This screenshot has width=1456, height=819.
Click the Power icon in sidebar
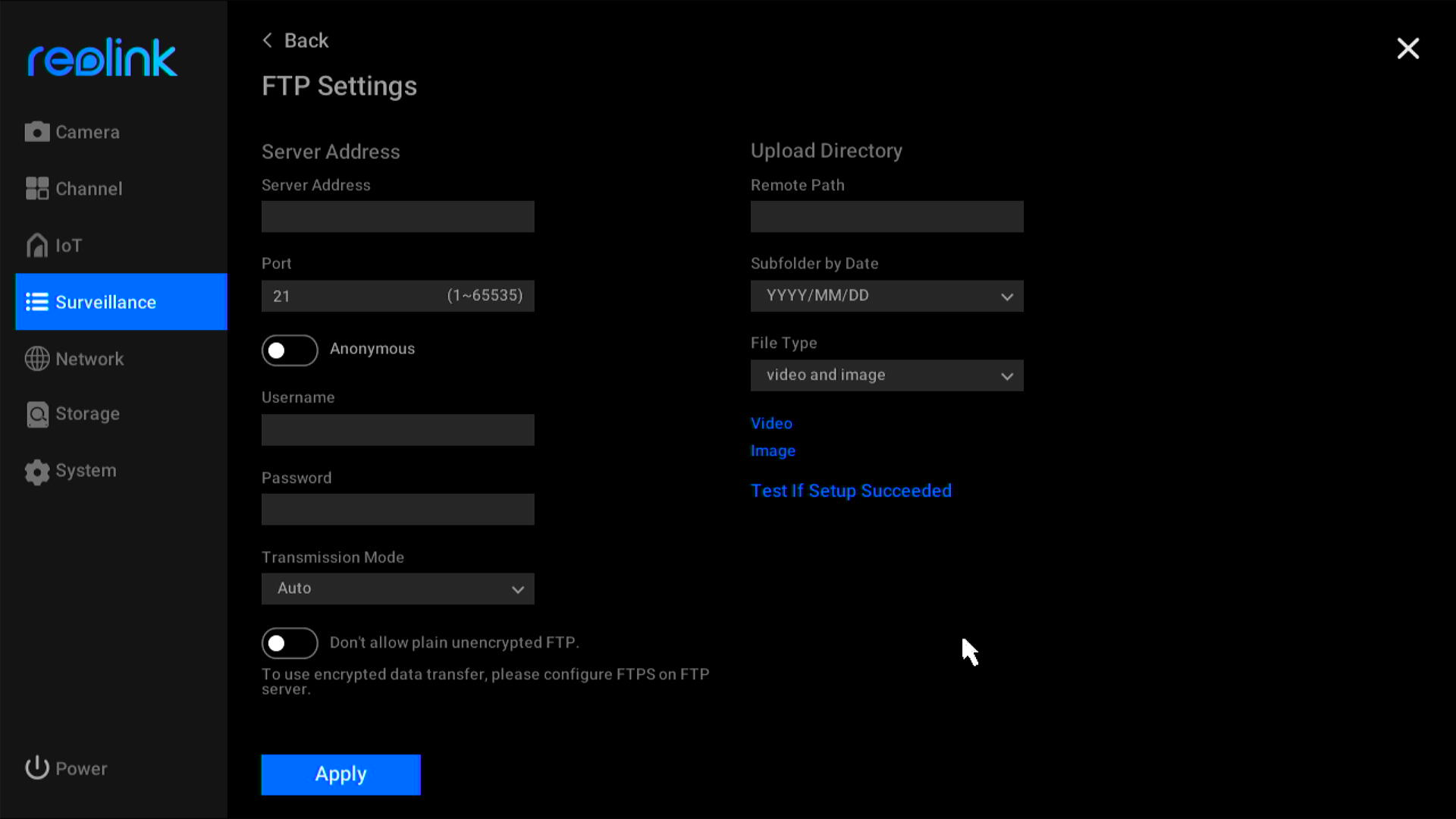[x=37, y=769]
